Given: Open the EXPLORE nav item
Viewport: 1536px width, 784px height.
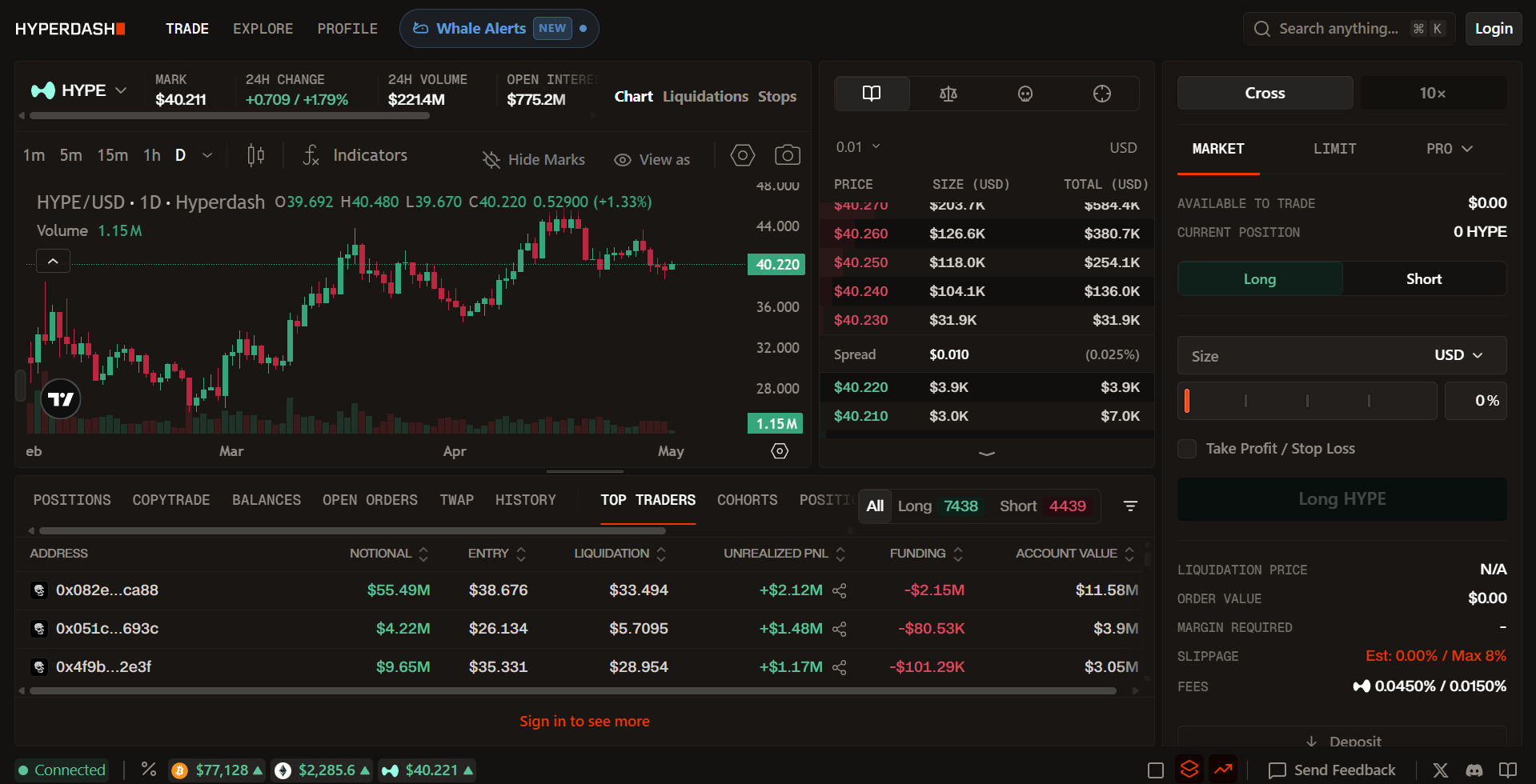Looking at the screenshot, I should pos(263,29).
